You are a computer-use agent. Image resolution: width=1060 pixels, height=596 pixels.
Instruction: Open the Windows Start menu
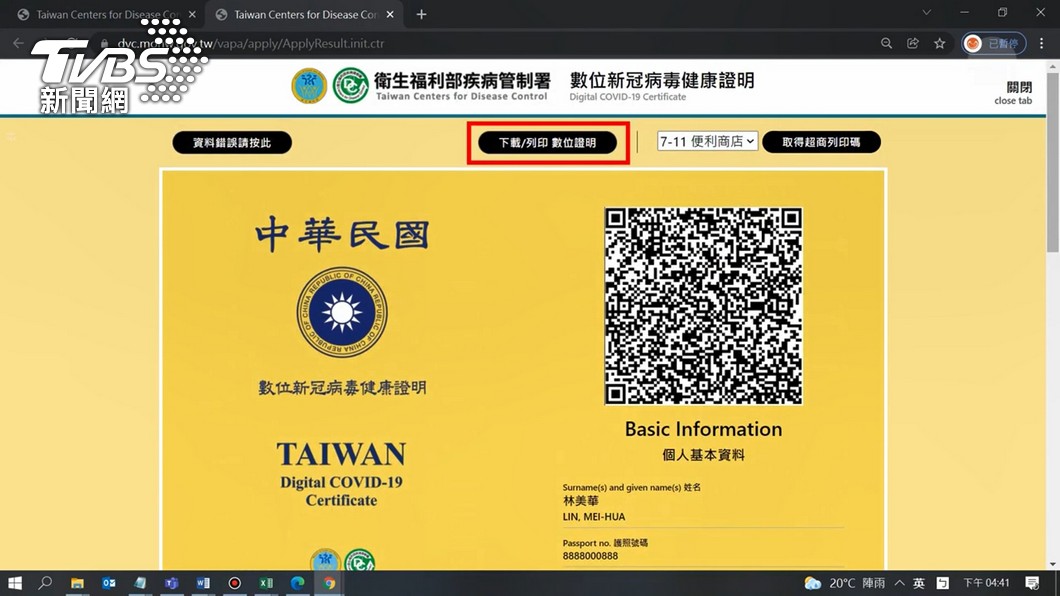(x=14, y=582)
